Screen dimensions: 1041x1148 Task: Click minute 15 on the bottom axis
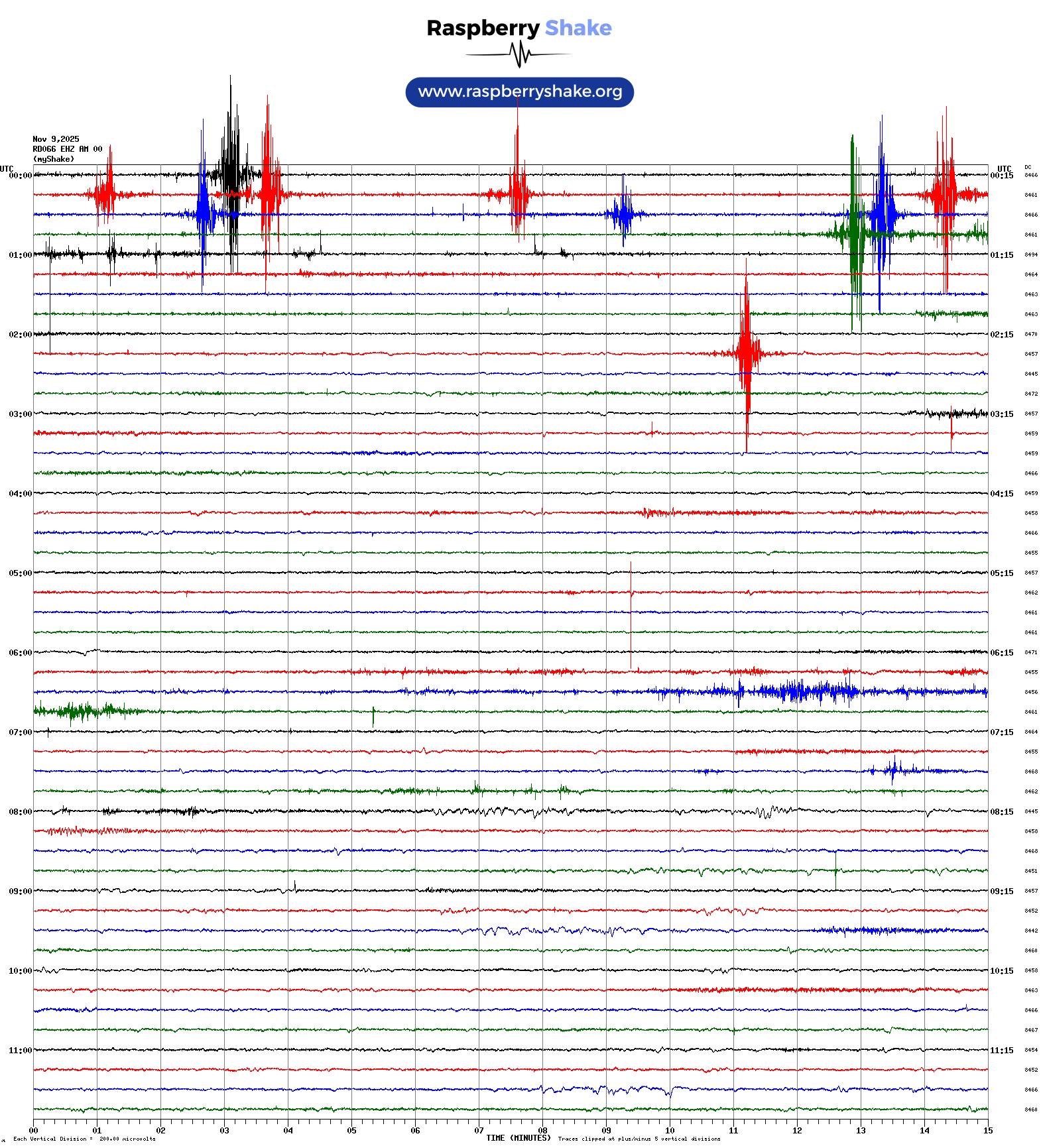pos(987,1131)
